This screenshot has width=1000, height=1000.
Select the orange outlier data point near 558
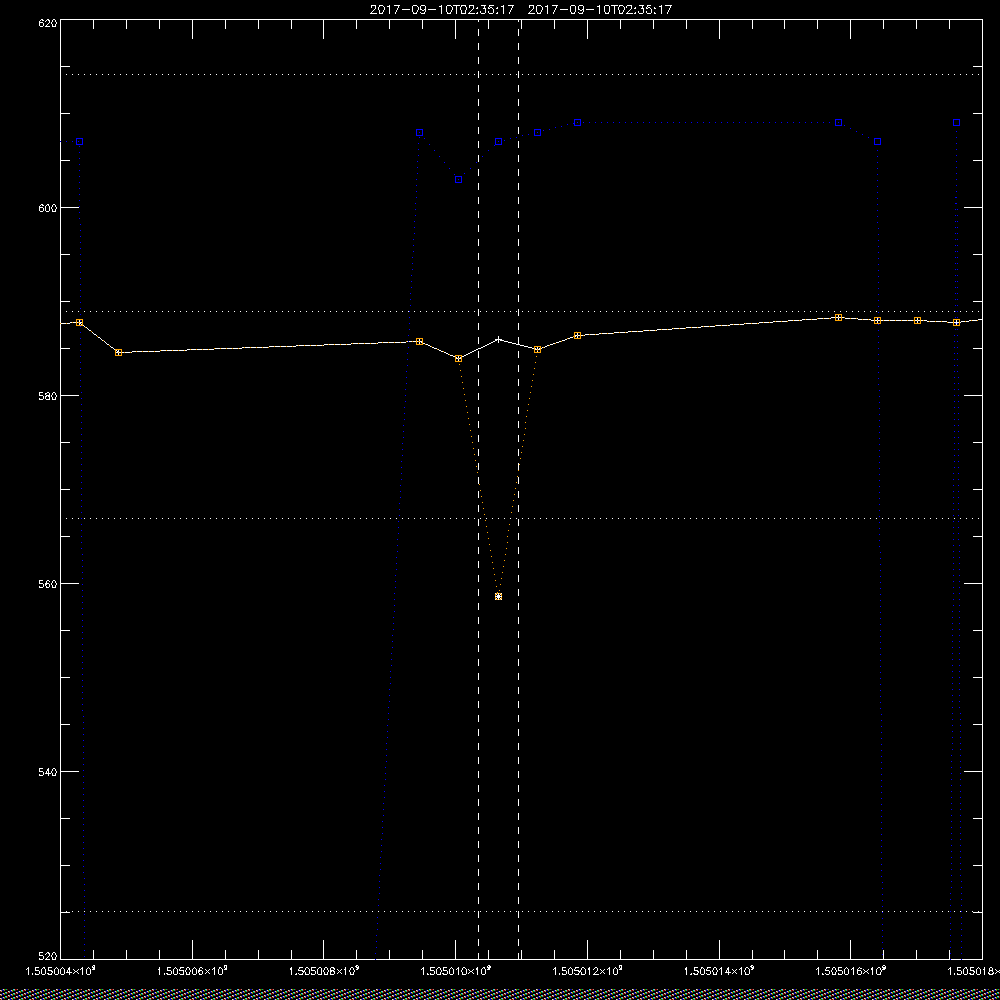tap(499, 596)
